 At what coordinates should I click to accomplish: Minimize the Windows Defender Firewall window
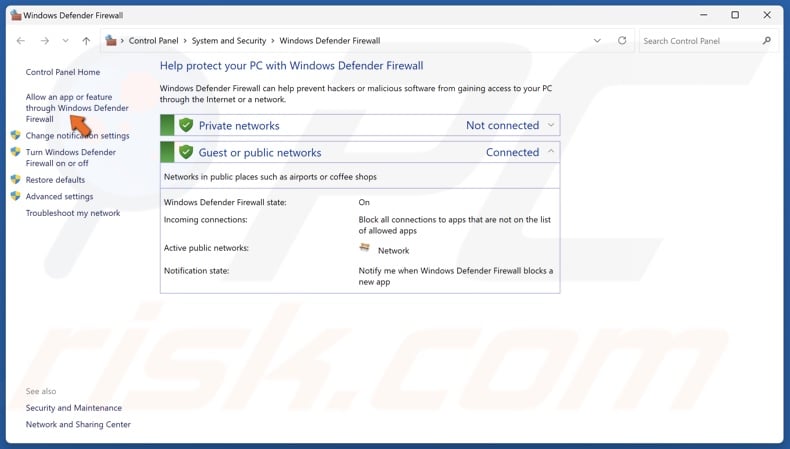704,15
